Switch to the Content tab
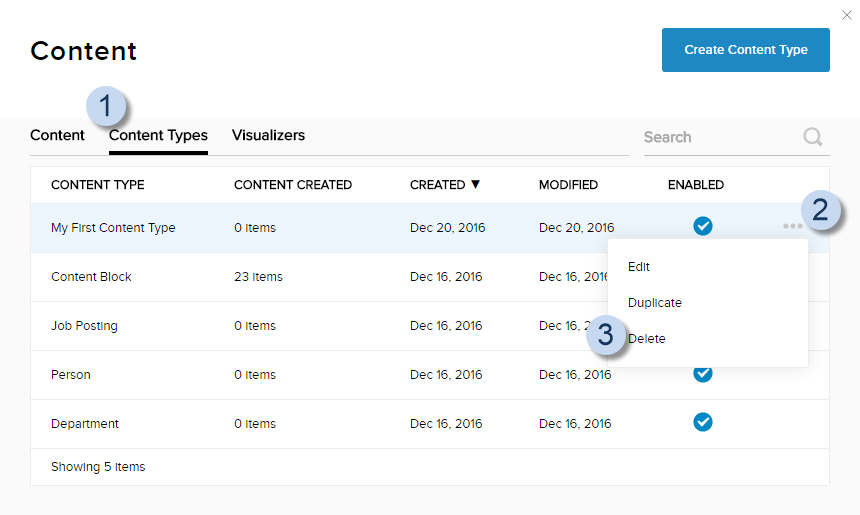Image resolution: width=860 pixels, height=515 pixels. tap(57, 135)
